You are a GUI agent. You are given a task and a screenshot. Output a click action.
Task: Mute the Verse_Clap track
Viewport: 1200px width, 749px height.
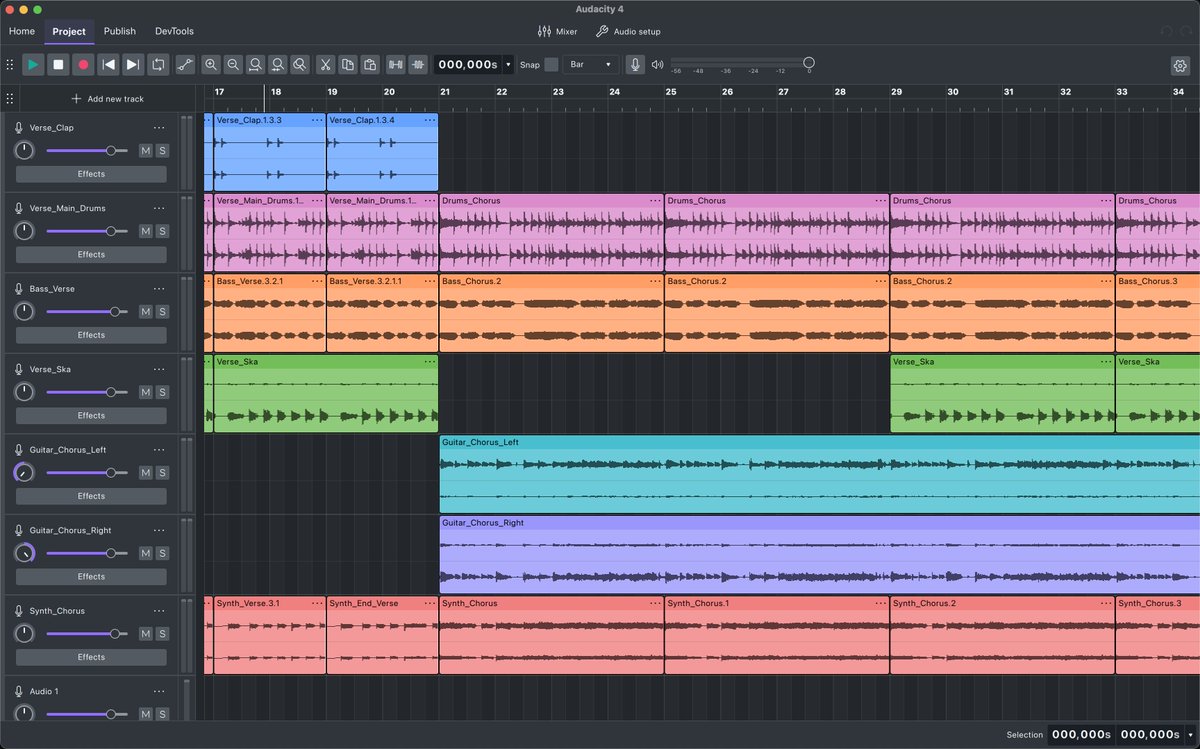coord(145,150)
